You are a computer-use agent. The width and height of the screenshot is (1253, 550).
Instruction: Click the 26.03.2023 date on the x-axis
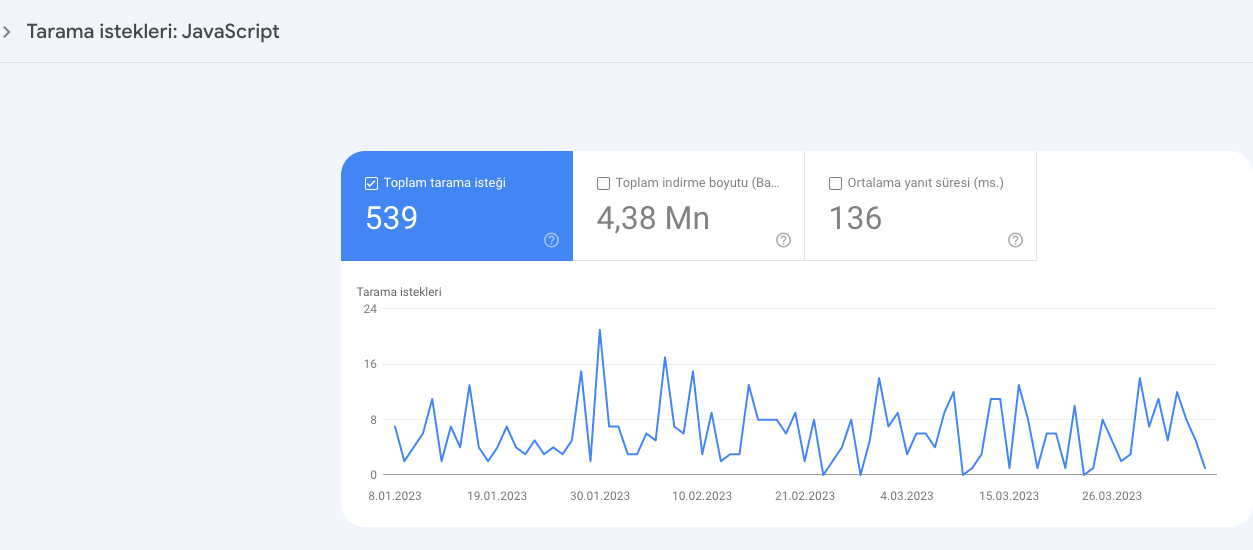click(x=1111, y=496)
